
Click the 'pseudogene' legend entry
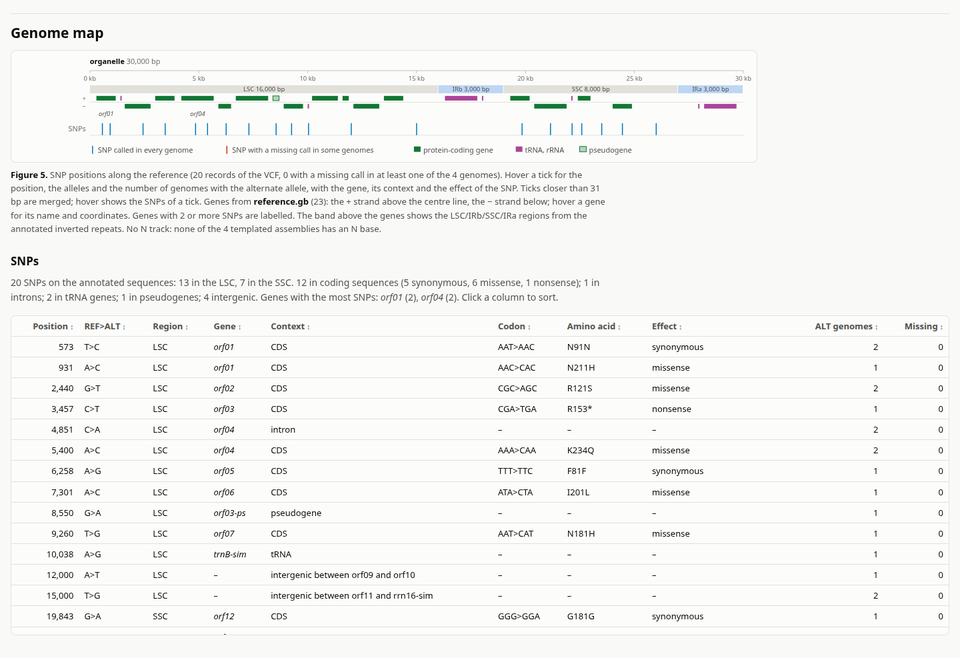(606, 150)
